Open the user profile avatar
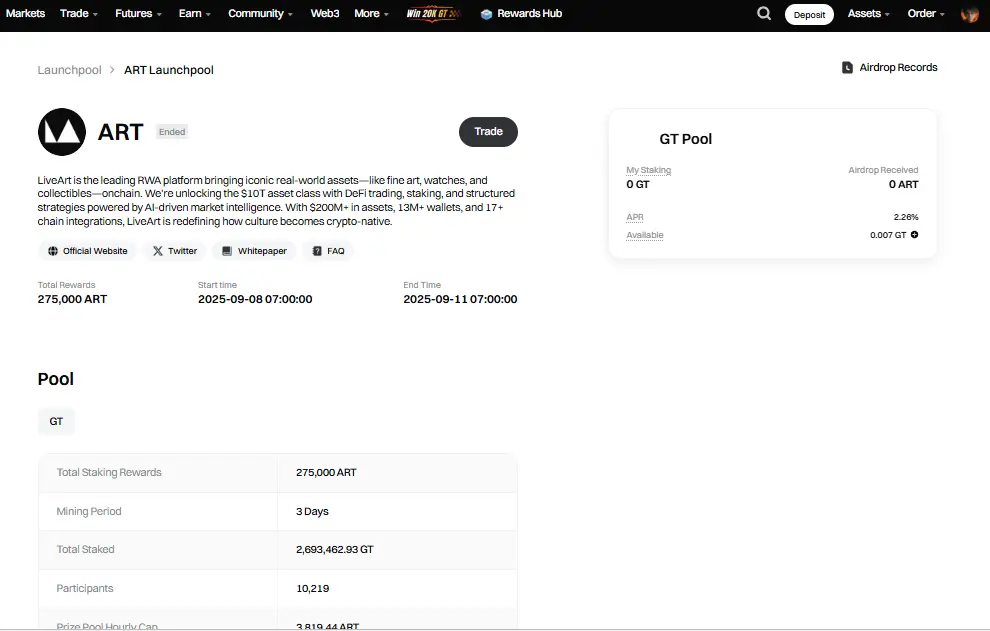 (970, 14)
